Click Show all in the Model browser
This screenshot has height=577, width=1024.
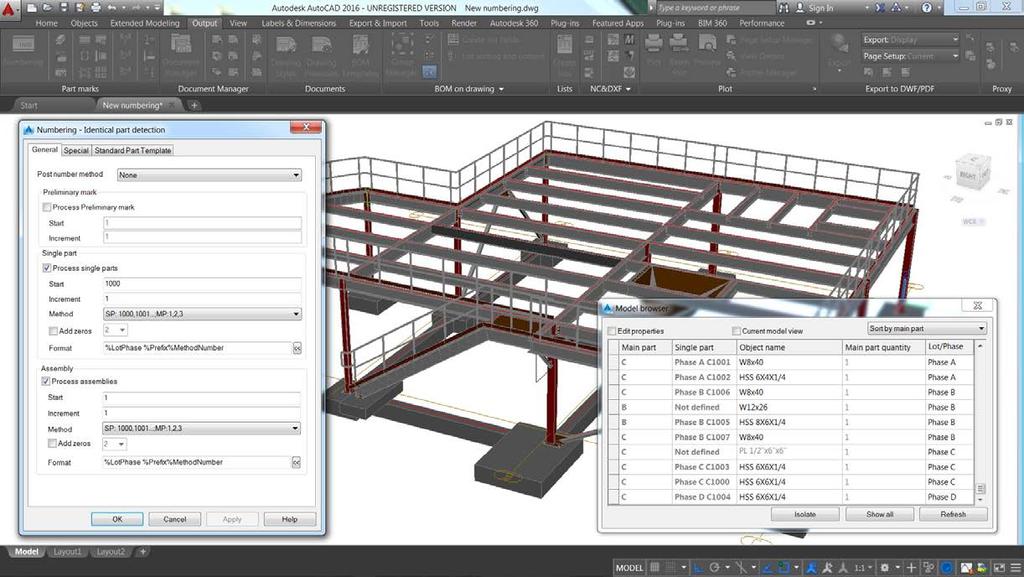pos(880,514)
